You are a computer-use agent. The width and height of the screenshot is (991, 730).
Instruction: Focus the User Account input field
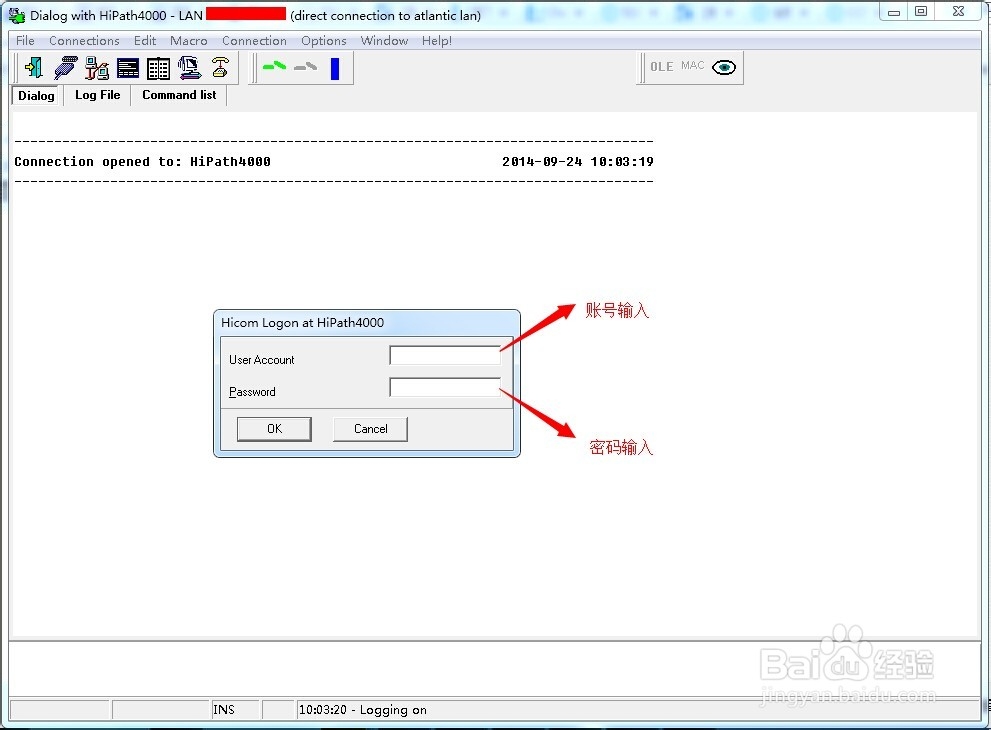(445, 355)
